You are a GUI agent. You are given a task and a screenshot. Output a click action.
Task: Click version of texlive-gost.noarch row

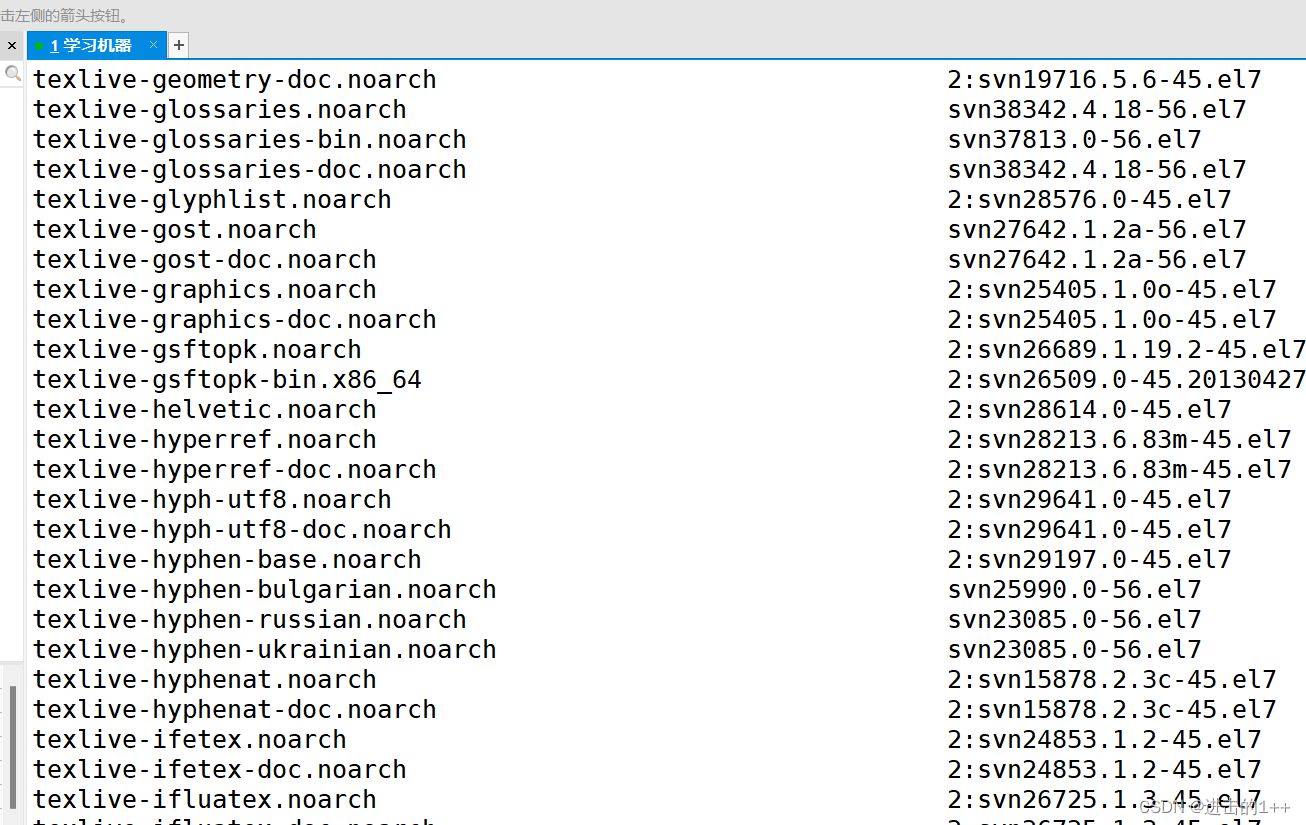(1097, 230)
